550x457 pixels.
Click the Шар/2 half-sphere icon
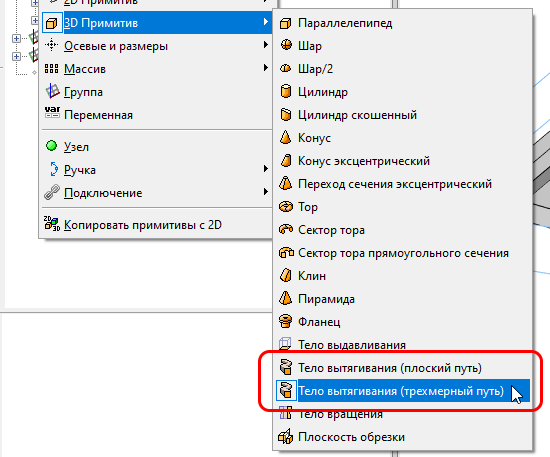(x=286, y=68)
